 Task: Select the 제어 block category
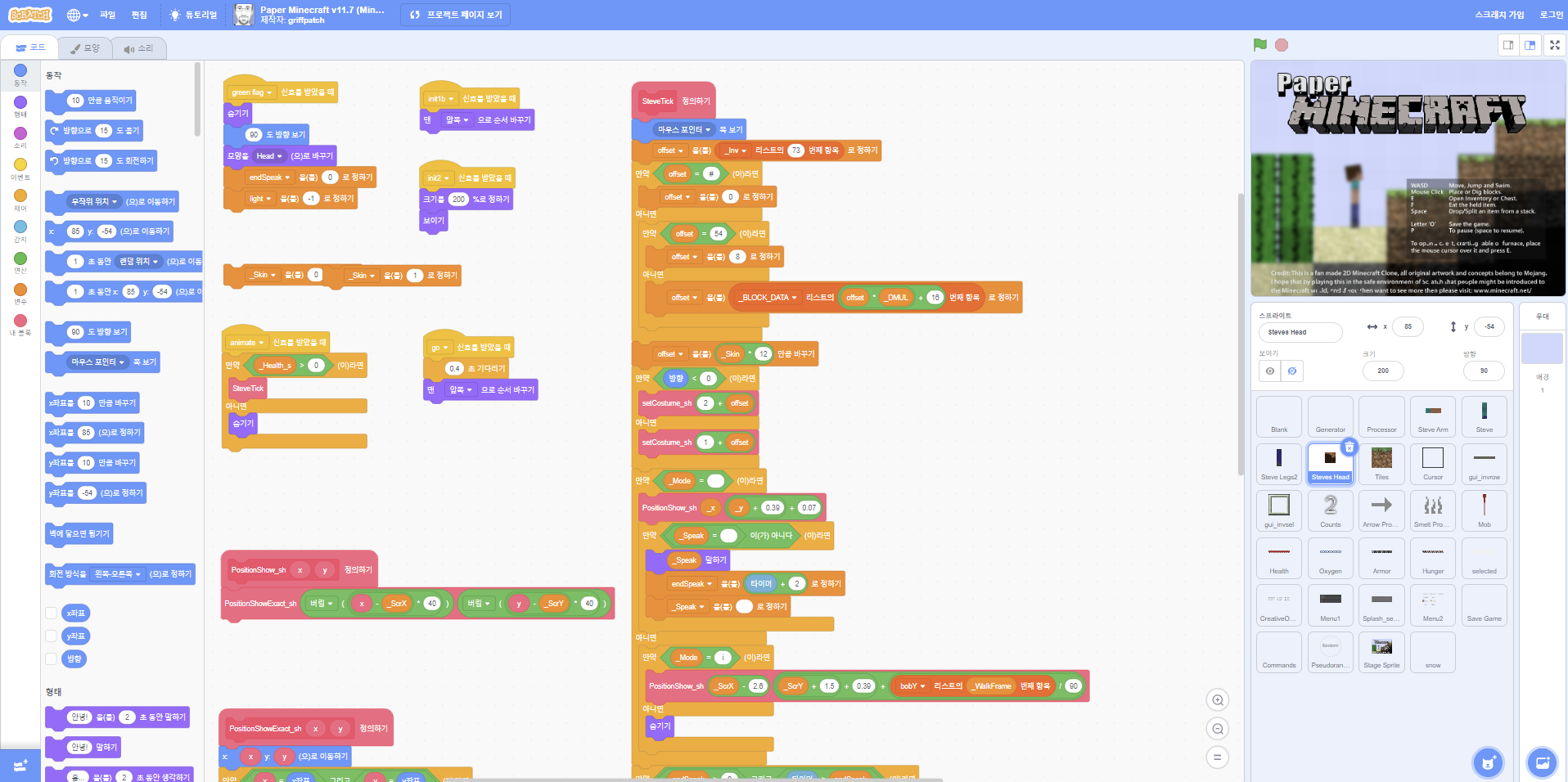pyautogui.click(x=20, y=200)
